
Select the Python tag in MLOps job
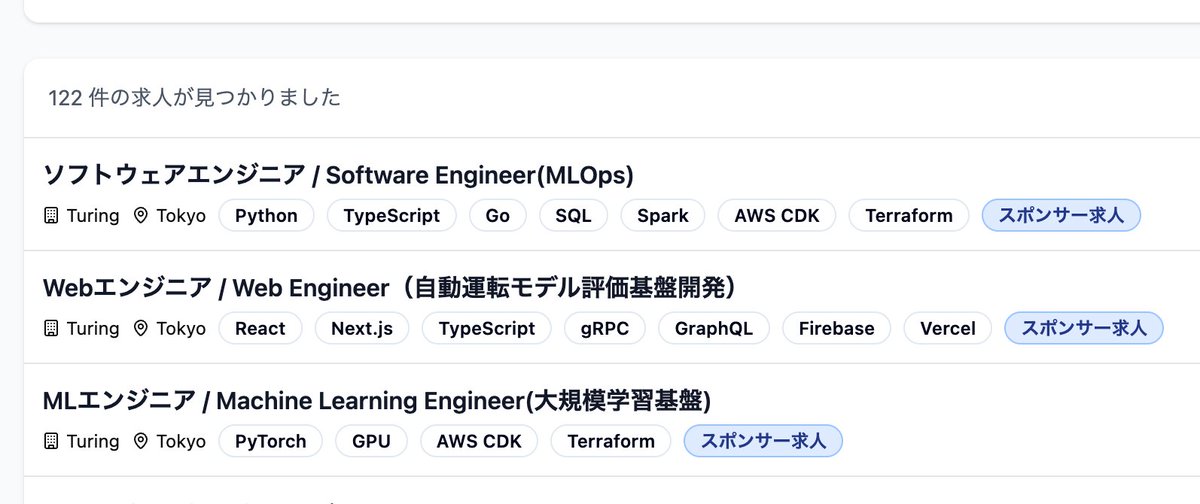tap(266, 215)
